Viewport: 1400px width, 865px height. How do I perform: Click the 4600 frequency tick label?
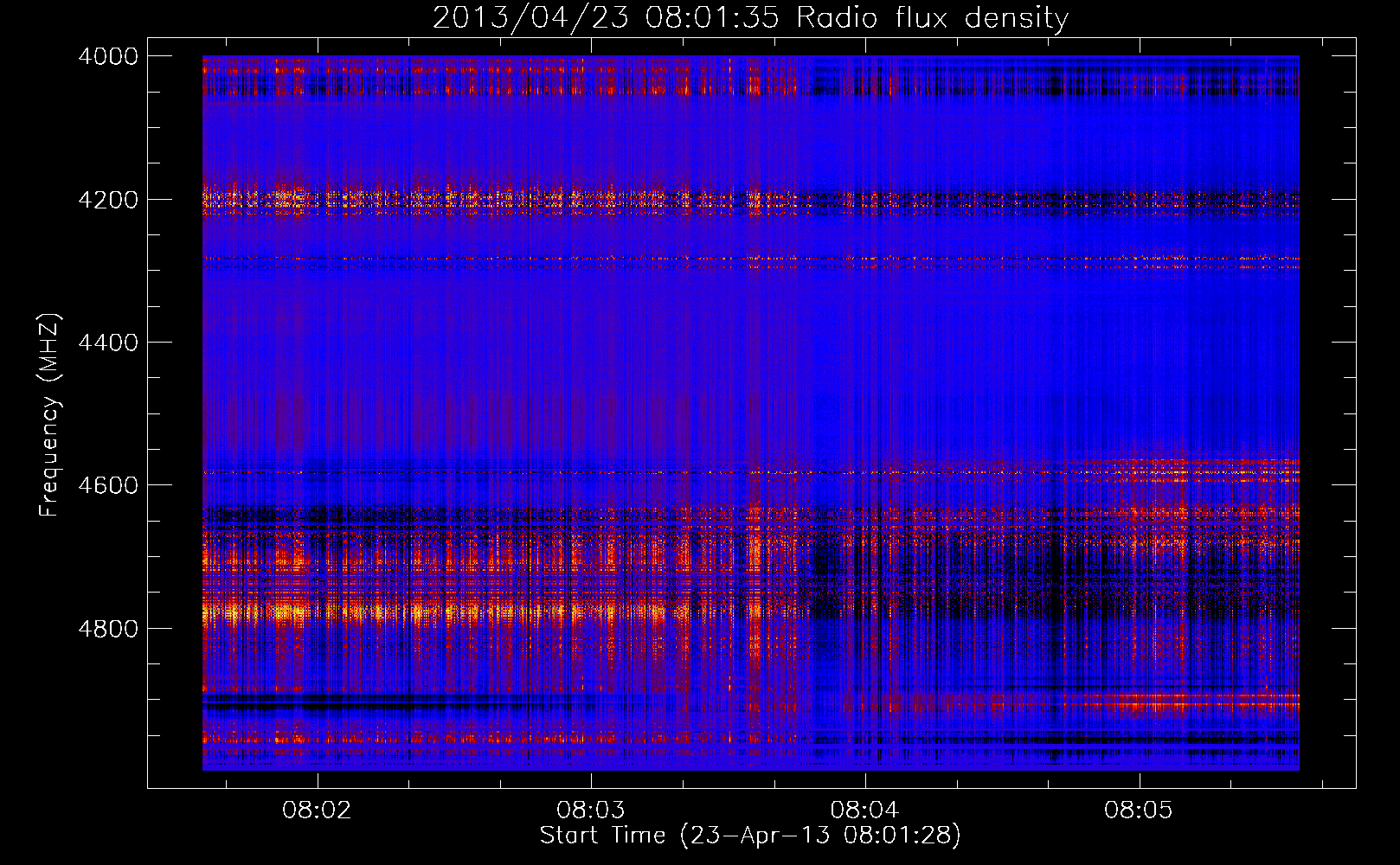point(108,485)
